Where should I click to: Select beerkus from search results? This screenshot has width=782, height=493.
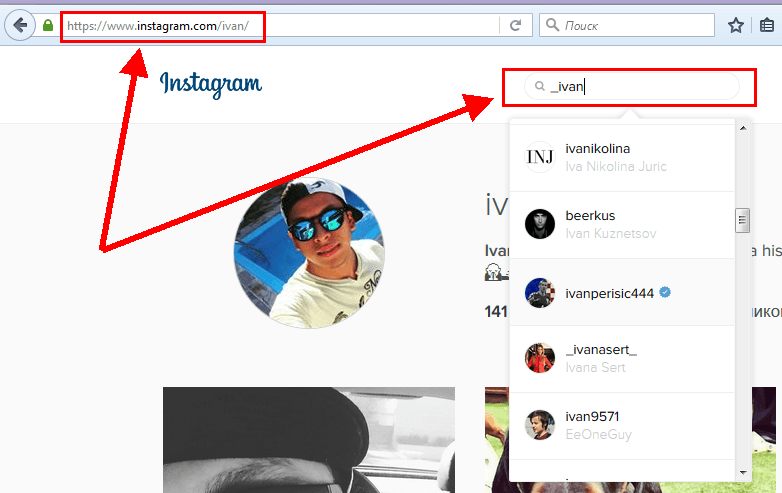point(622,225)
